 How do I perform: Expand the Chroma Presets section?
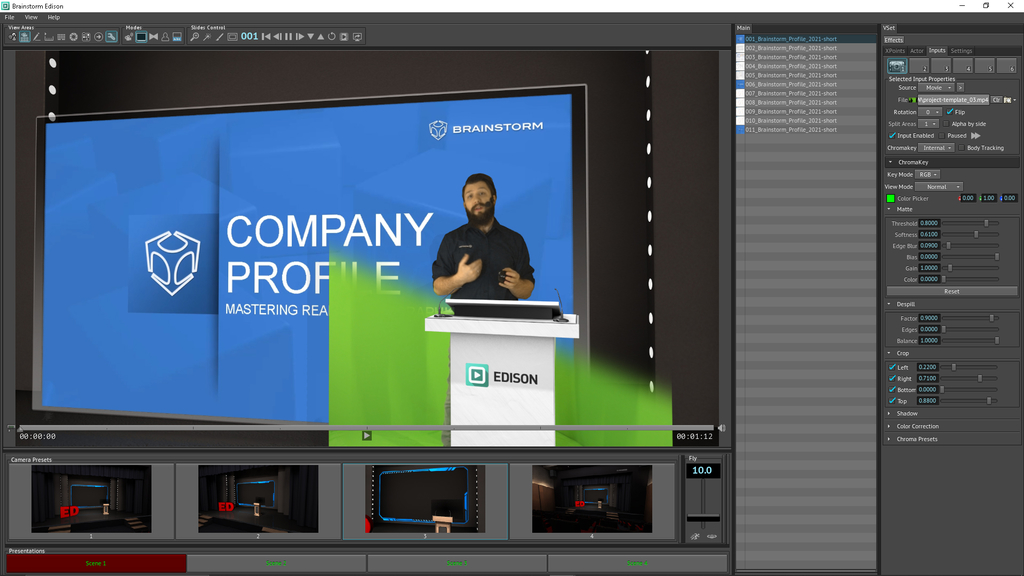click(x=889, y=439)
